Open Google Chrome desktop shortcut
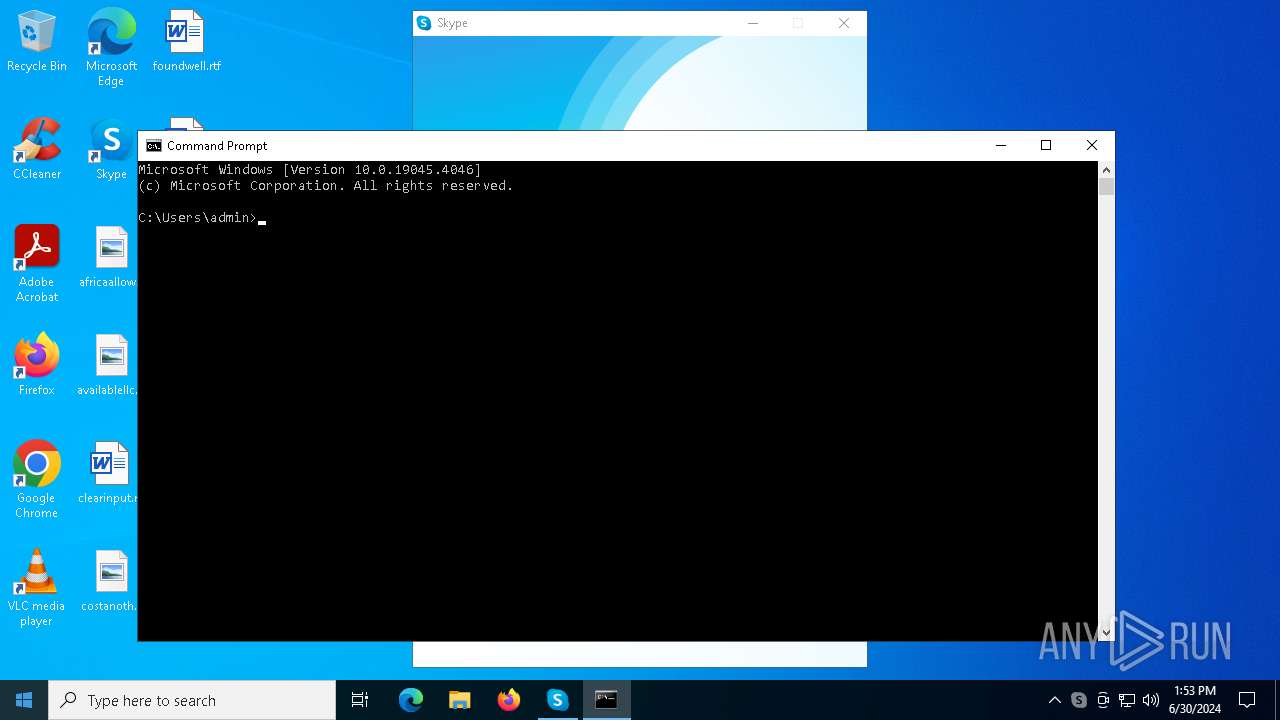The height and width of the screenshot is (720, 1280). (x=37, y=480)
